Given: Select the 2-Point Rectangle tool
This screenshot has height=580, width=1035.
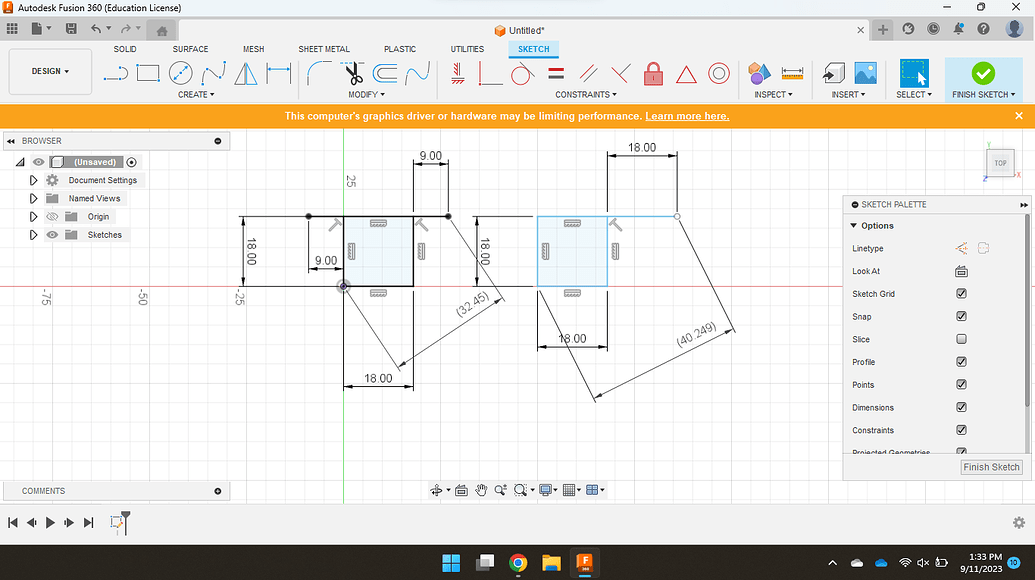Looking at the screenshot, I should point(148,73).
